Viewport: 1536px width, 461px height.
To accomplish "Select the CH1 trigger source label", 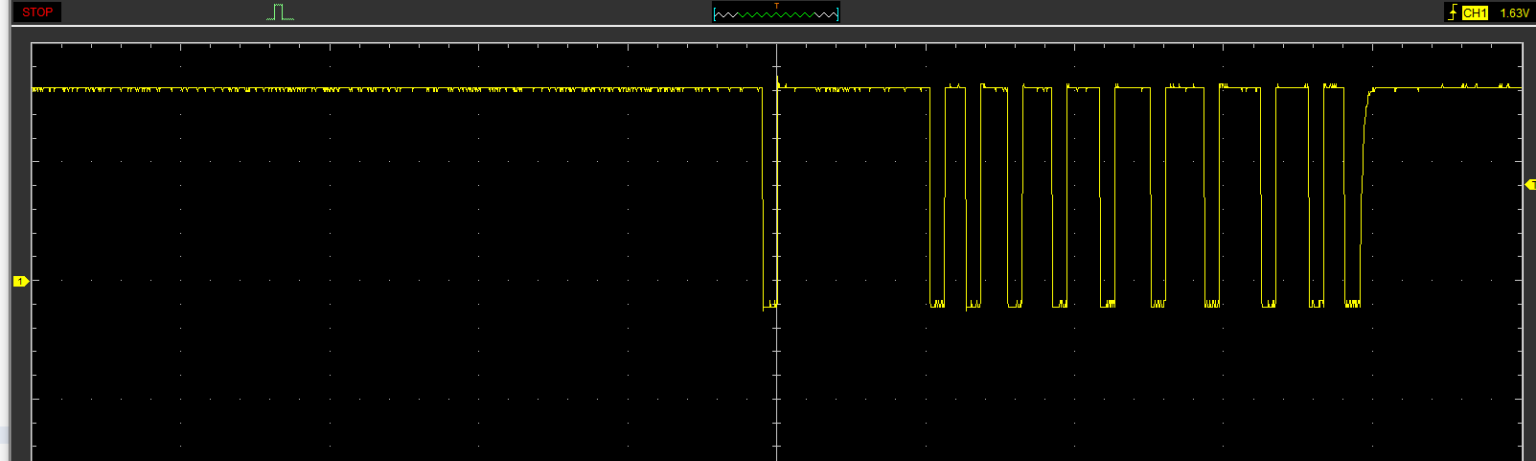I will [x=1475, y=13].
